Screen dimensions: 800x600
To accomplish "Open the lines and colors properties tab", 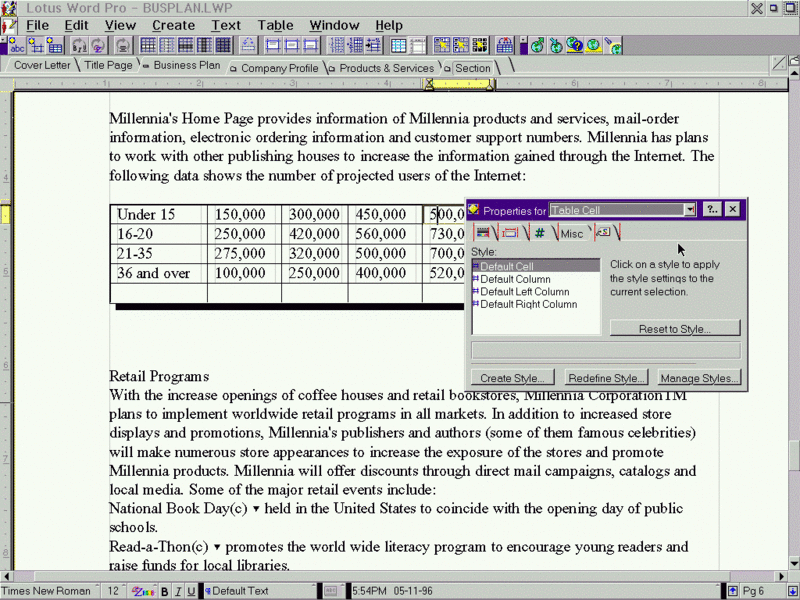I will 482,233.
